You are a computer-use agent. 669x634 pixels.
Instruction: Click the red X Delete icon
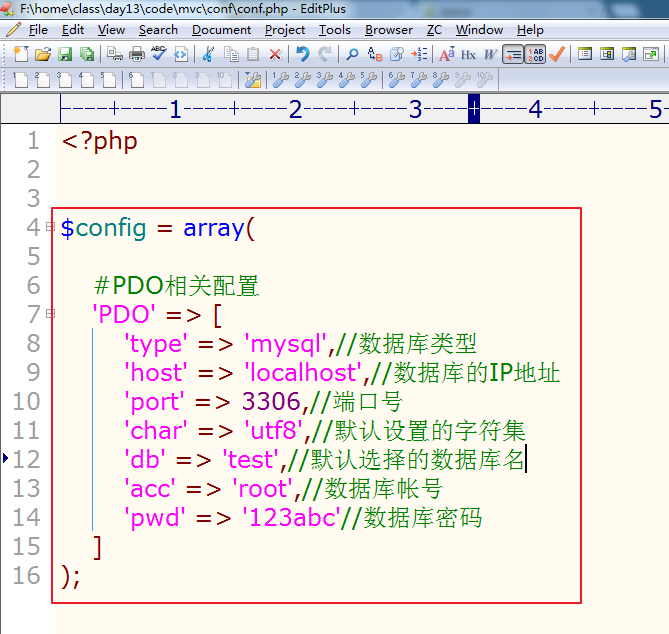[275, 54]
